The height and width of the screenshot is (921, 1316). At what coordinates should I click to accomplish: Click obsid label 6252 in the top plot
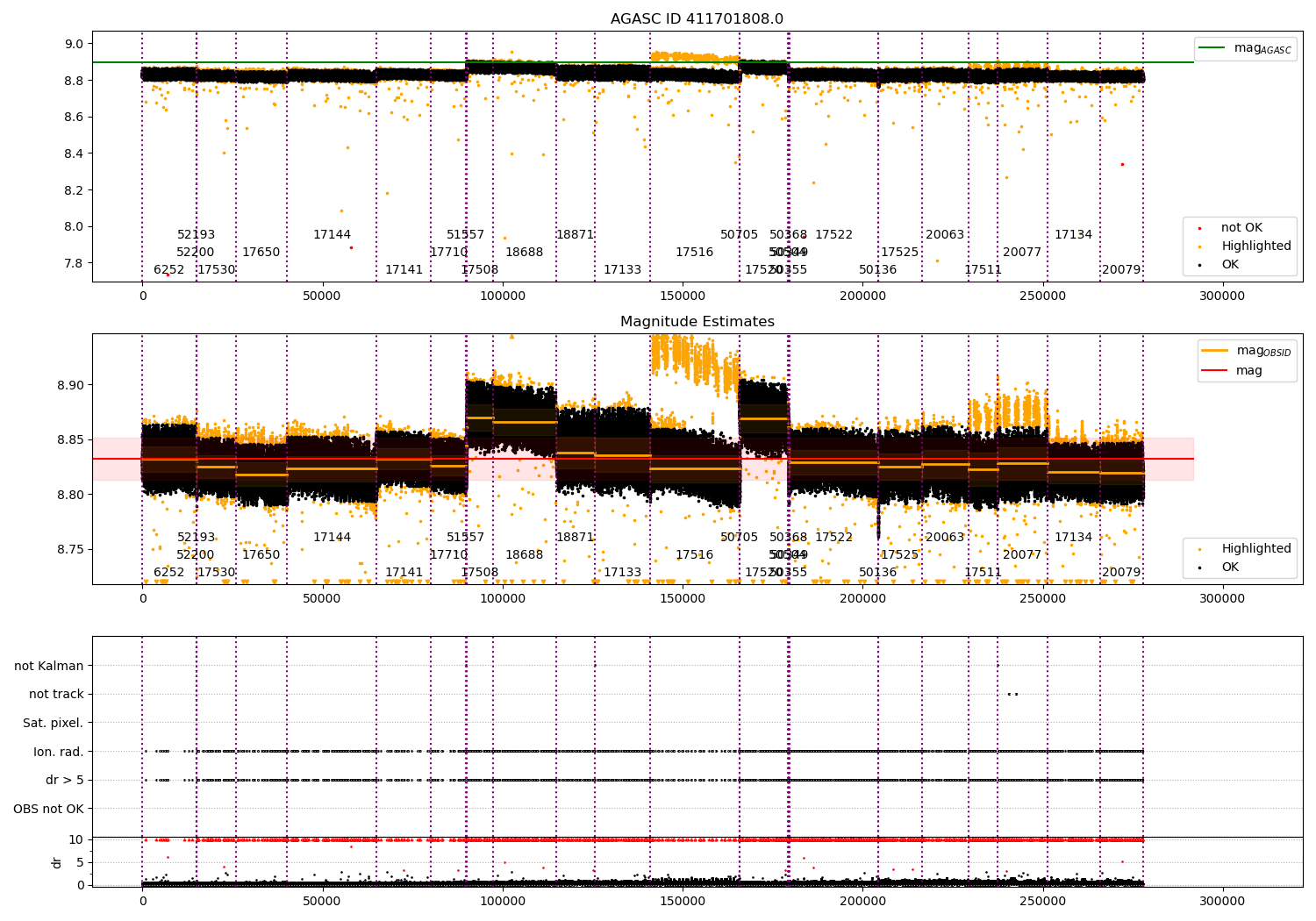pyautogui.click(x=169, y=270)
